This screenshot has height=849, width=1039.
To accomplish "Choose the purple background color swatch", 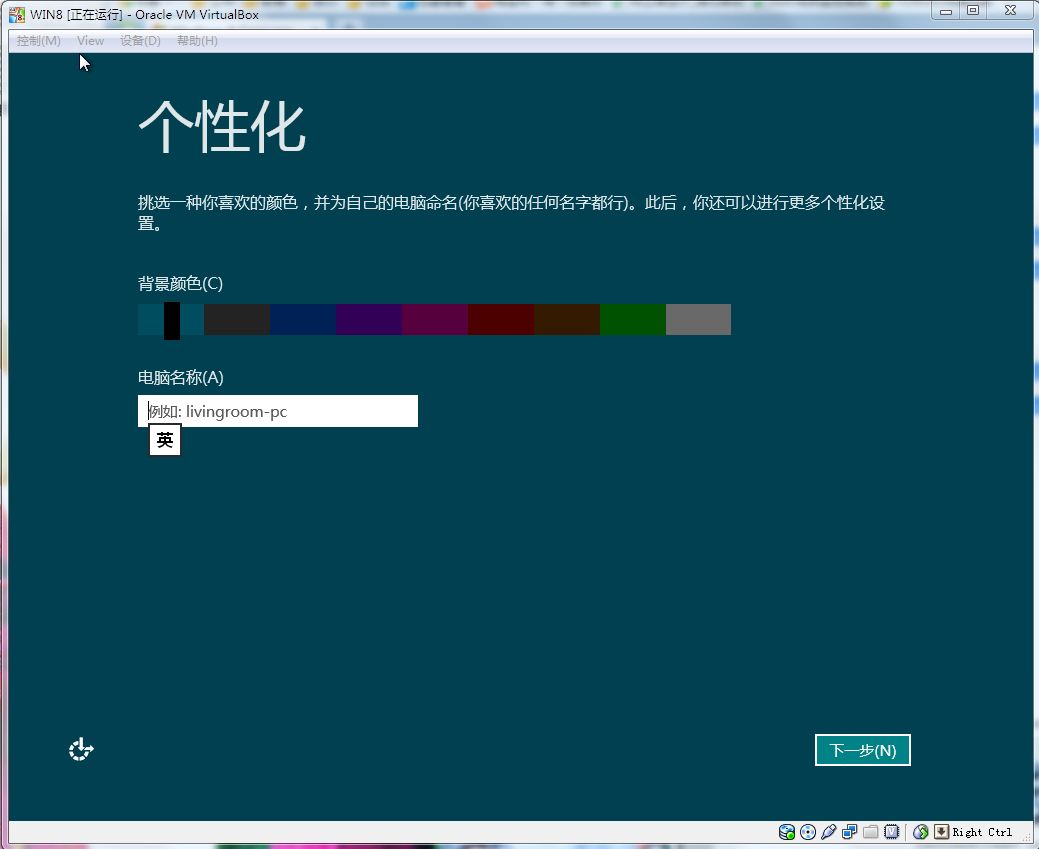I will (369, 320).
